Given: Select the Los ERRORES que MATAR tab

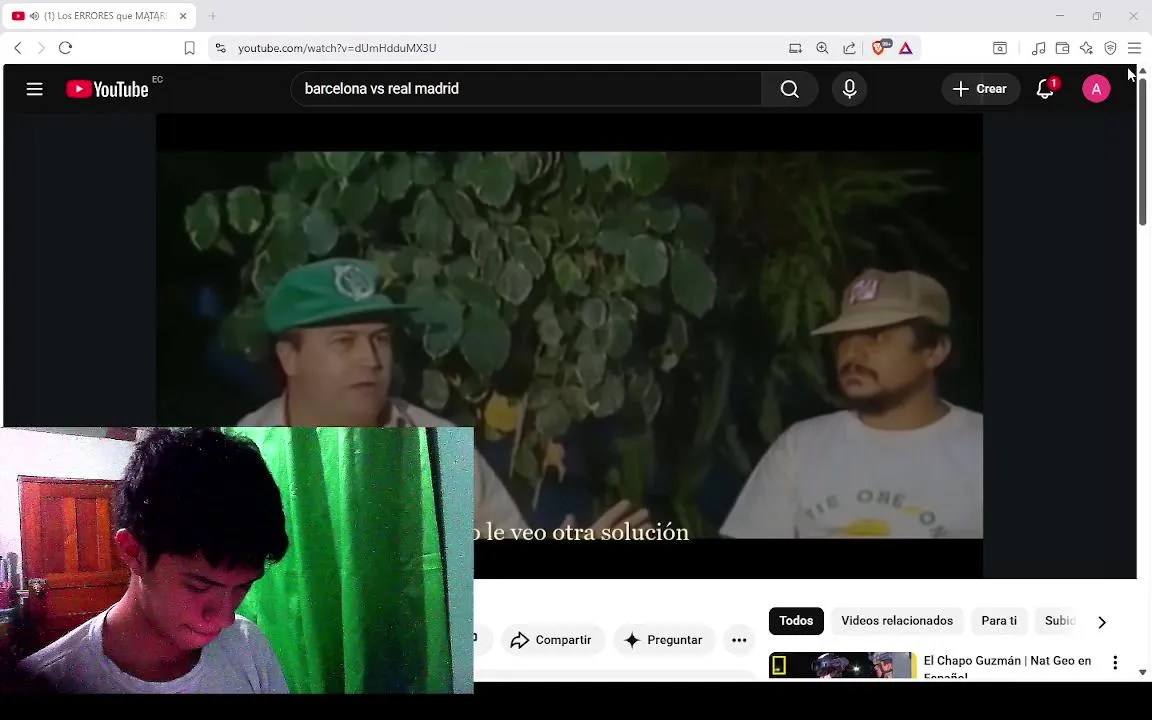Looking at the screenshot, I should point(99,16).
